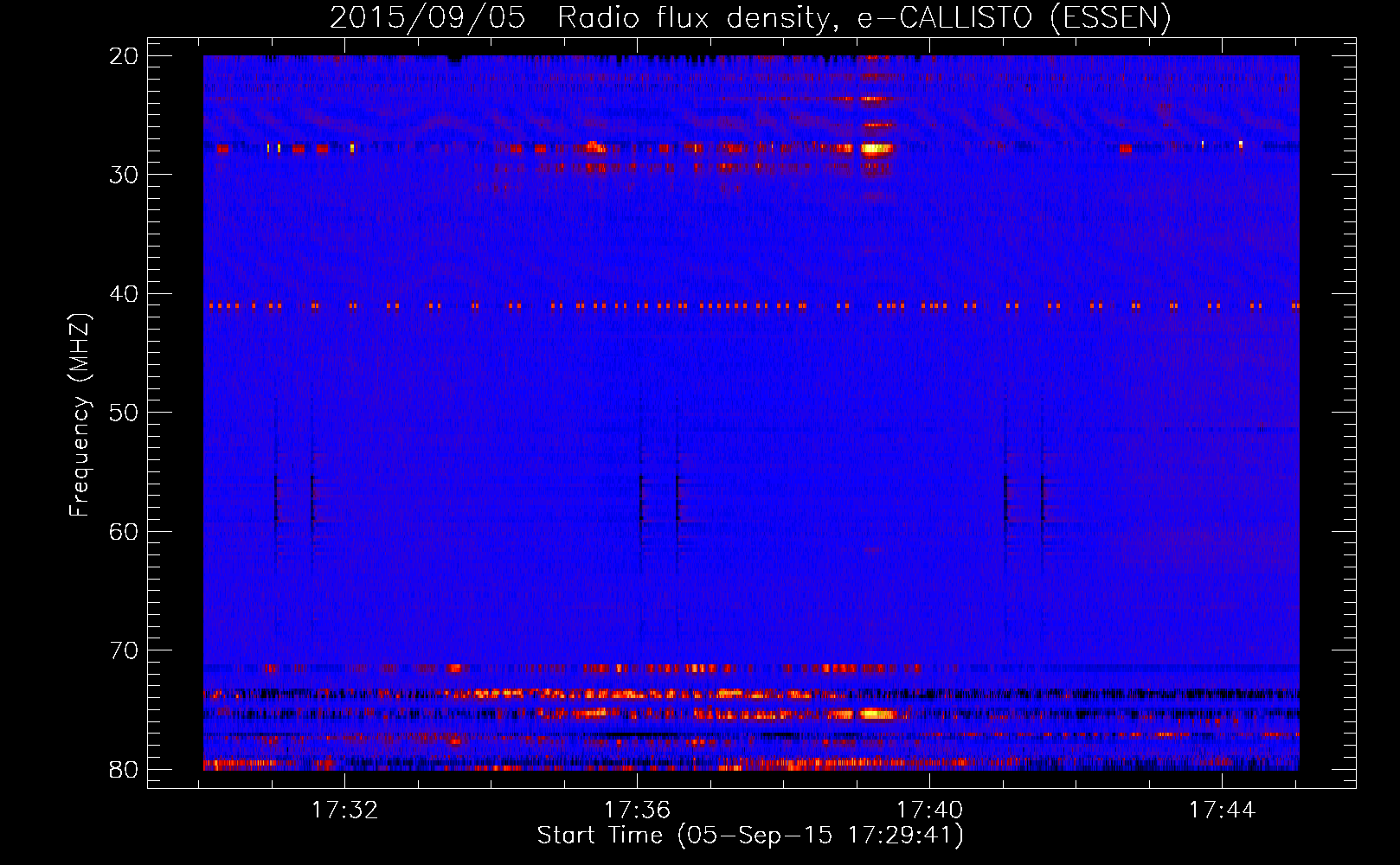This screenshot has width=1400, height=865.
Task: Click the '70' frequency tick label
Action: (124, 650)
